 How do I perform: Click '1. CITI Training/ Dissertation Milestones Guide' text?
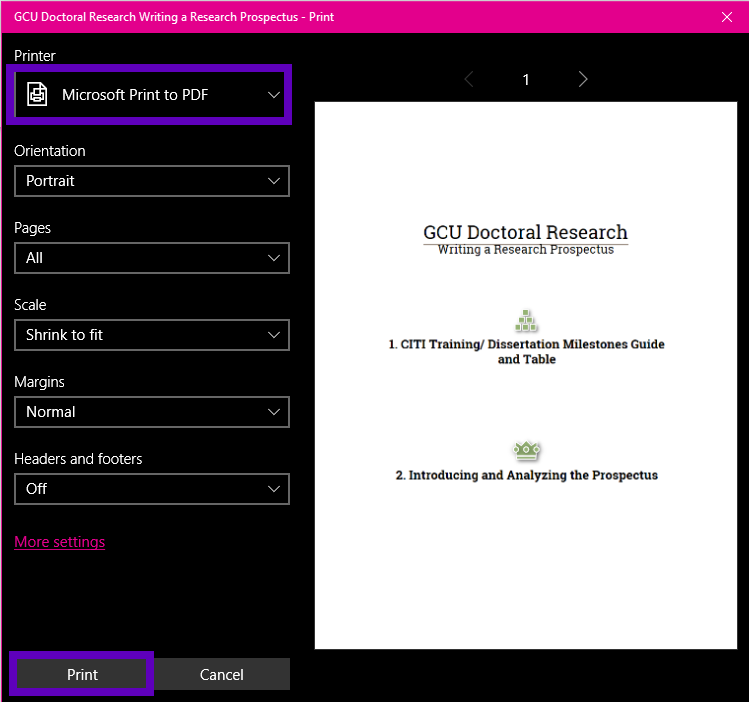pos(526,344)
